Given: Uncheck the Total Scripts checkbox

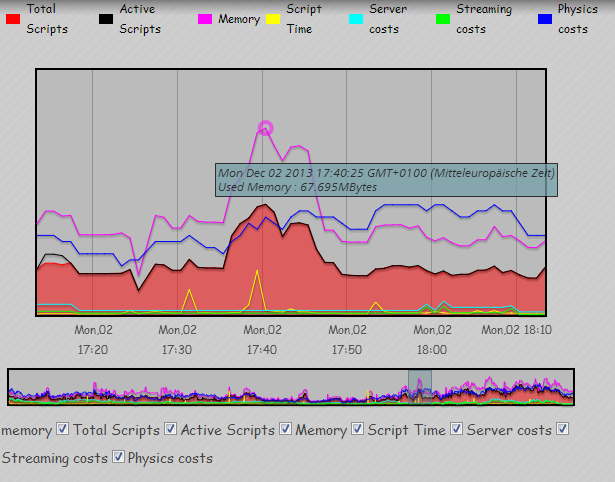Looking at the screenshot, I should tap(63, 430).
